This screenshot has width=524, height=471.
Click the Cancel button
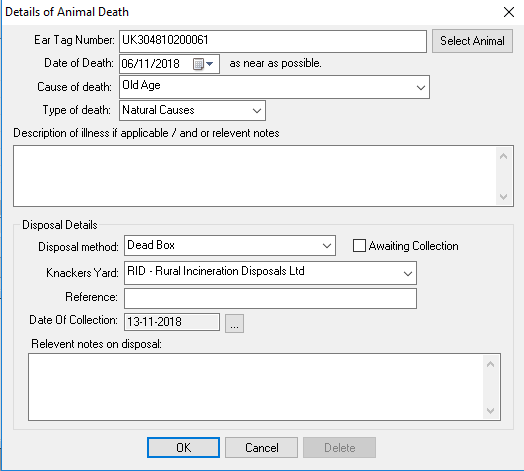coord(261,448)
